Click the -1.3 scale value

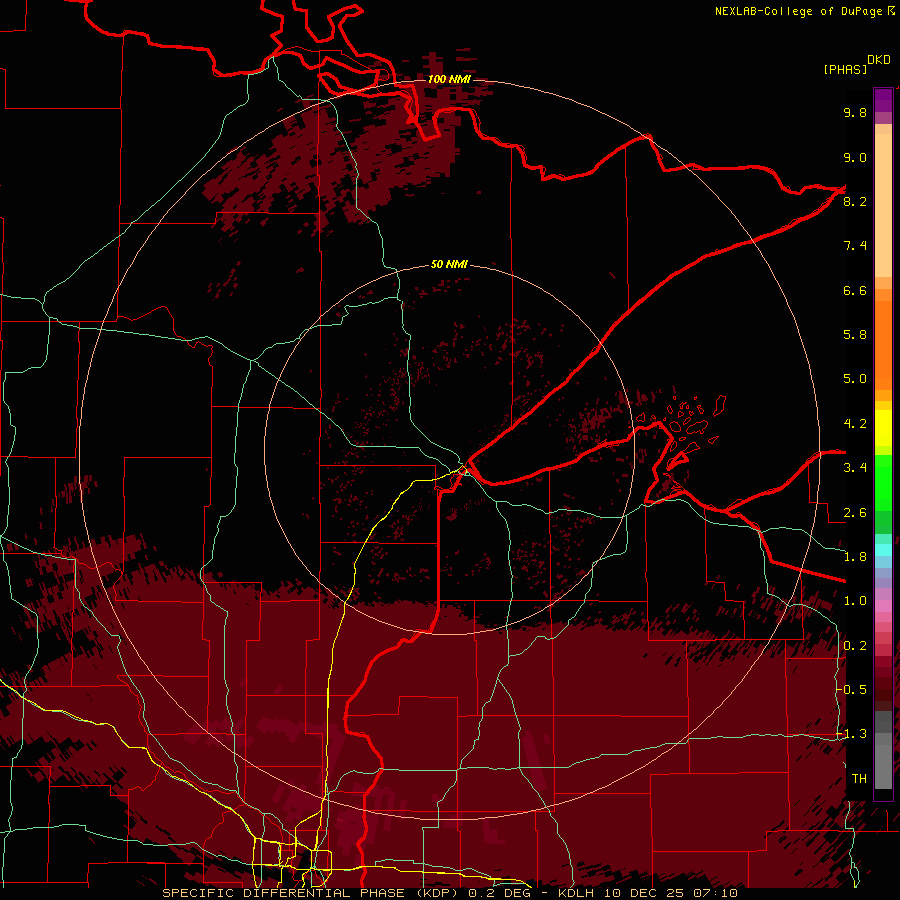(851, 734)
